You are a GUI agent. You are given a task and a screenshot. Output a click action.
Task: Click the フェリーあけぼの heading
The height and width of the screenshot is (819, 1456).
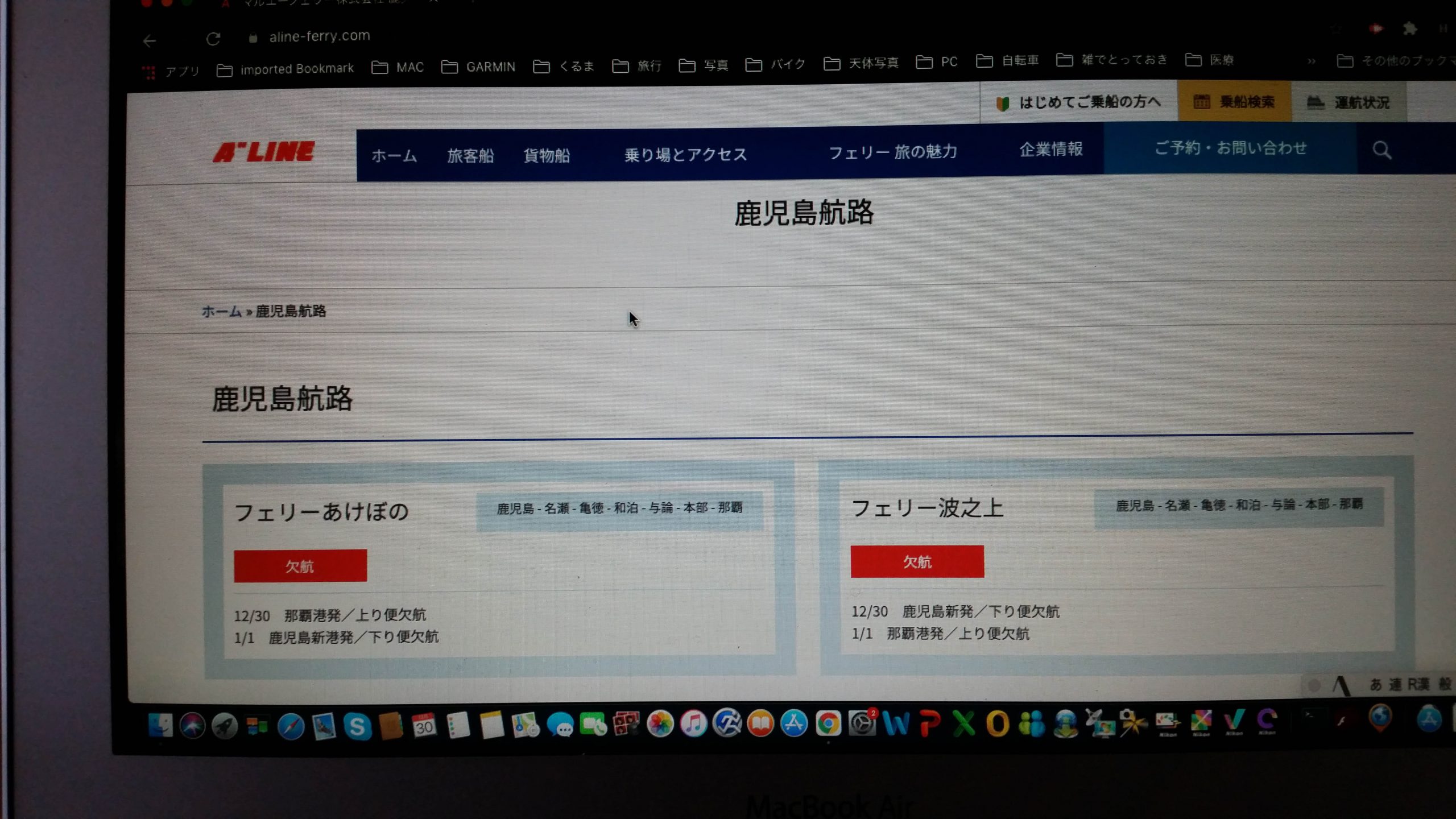pos(321,512)
